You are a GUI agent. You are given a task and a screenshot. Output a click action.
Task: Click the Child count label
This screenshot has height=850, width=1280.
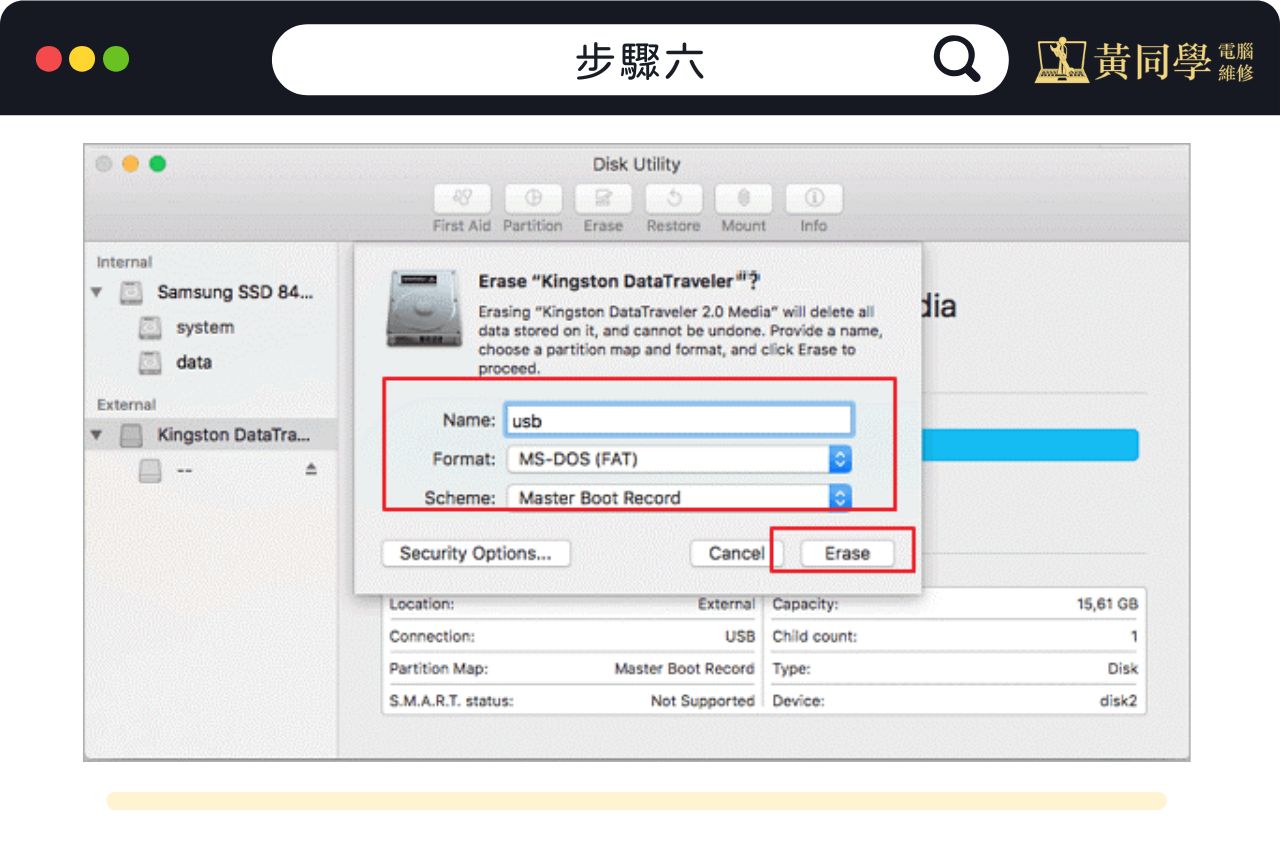(815, 636)
